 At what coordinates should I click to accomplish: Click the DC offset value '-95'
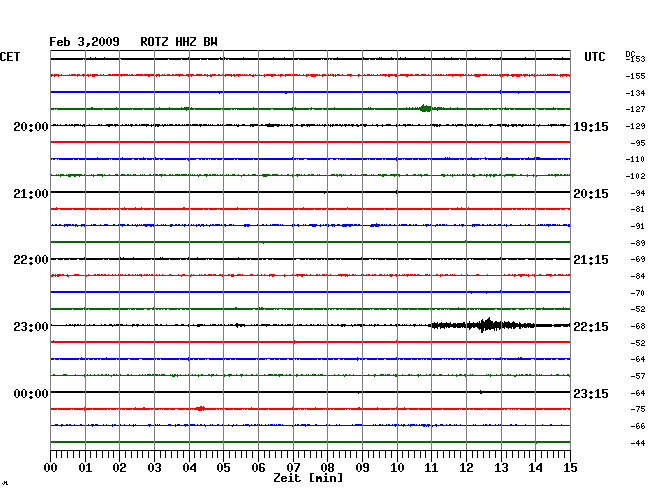pos(638,143)
